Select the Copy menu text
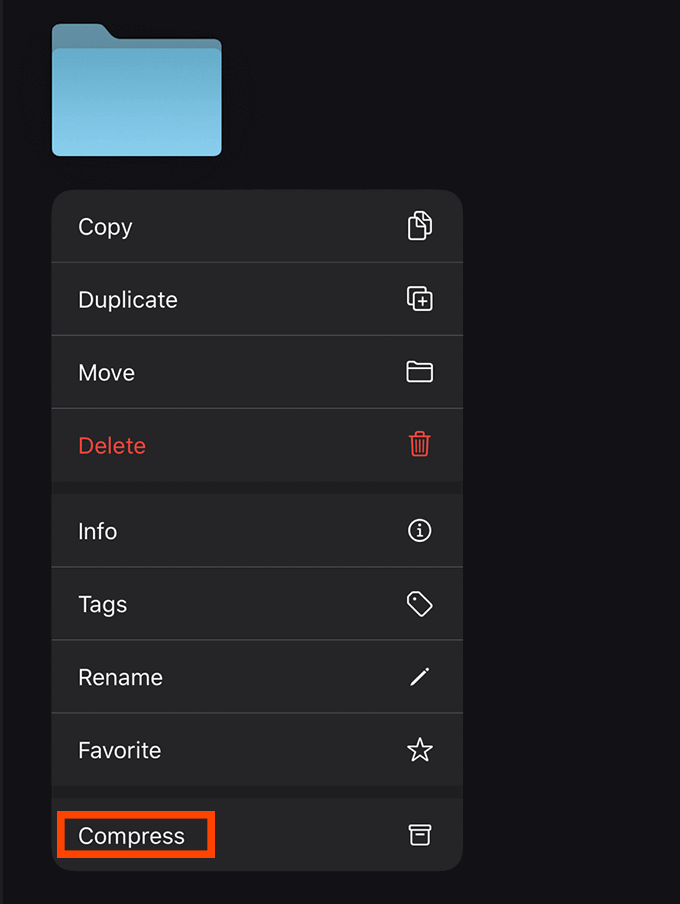The height and width of the screenshot is (904, 680). [x=105, y=227]
